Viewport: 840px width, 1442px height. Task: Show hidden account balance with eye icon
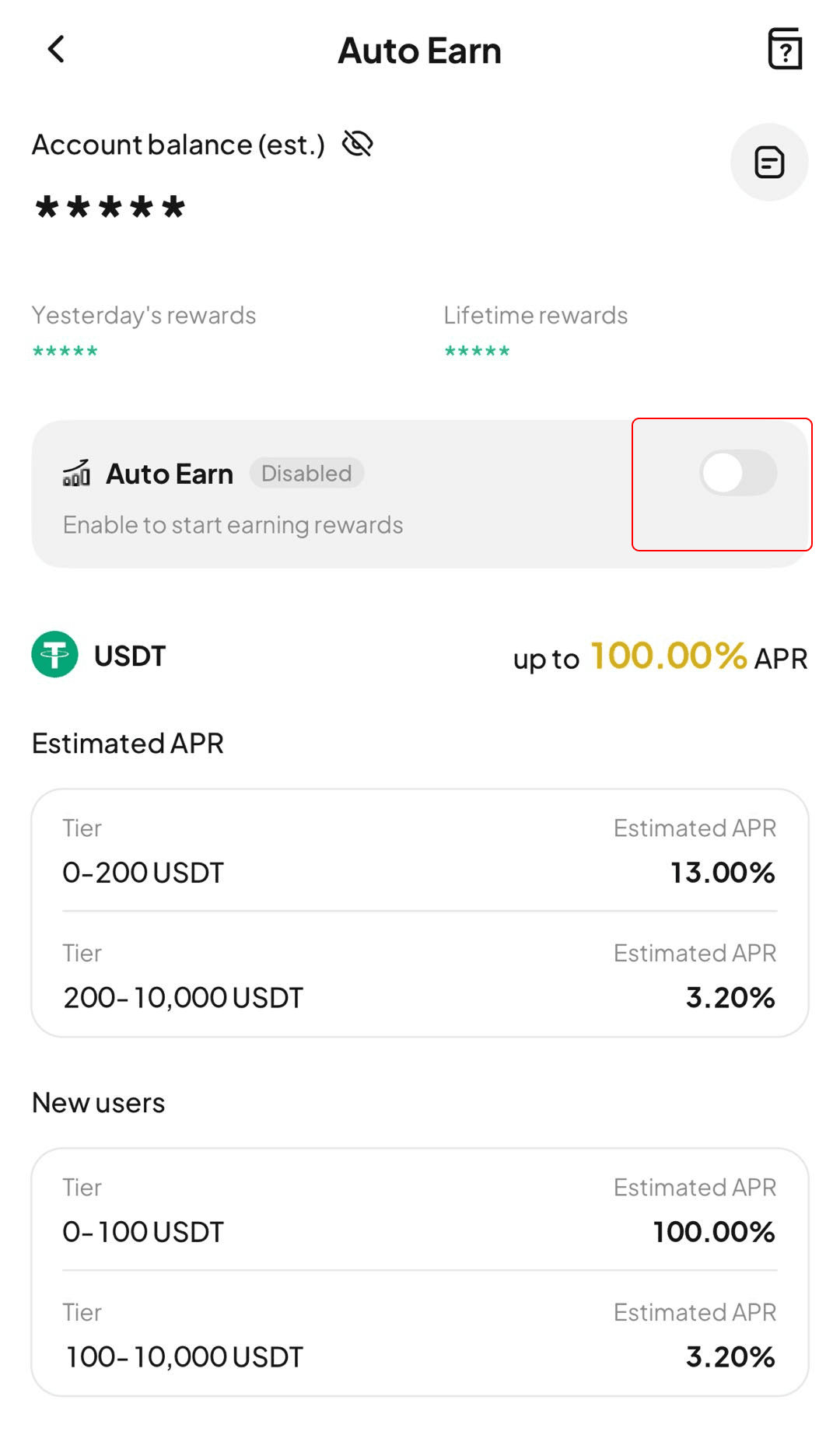[x=358, y=144]
